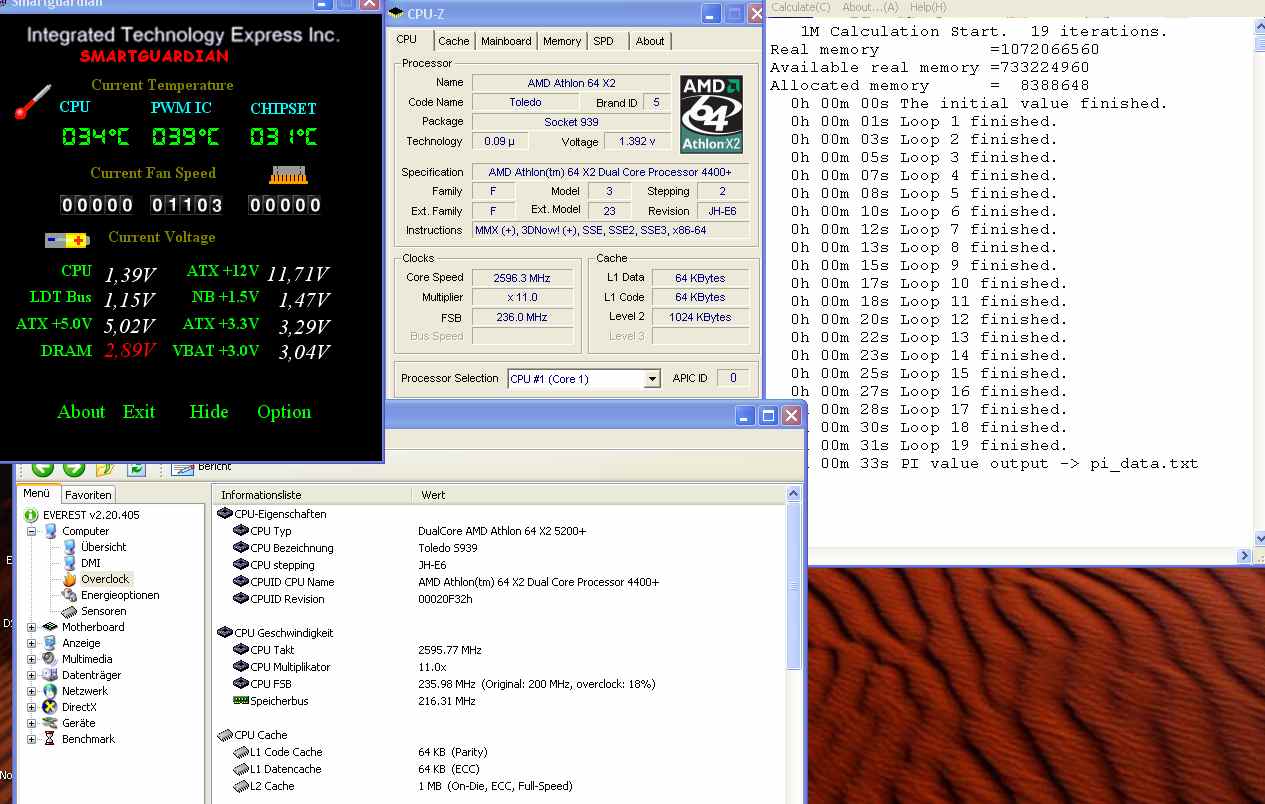
Task: Click the Informationsliste column header
Action: [x=311, y=494]
